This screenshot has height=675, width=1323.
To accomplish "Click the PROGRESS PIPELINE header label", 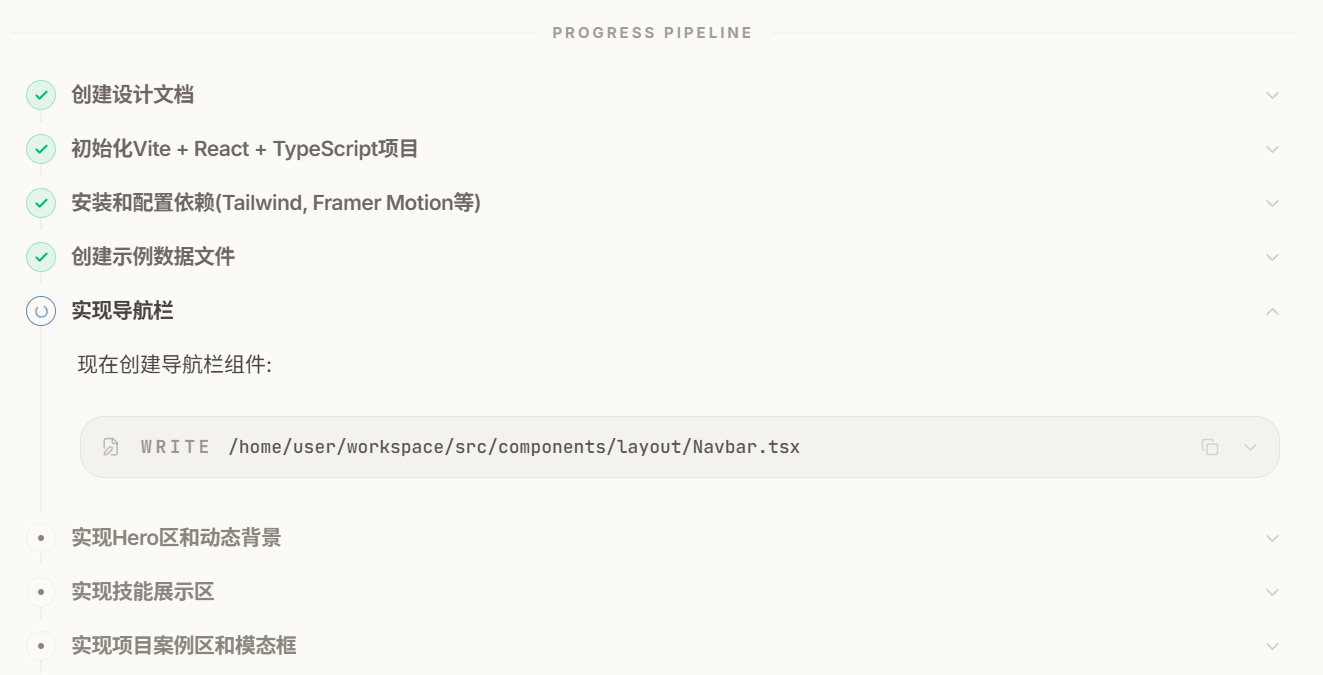I will 652,33.
